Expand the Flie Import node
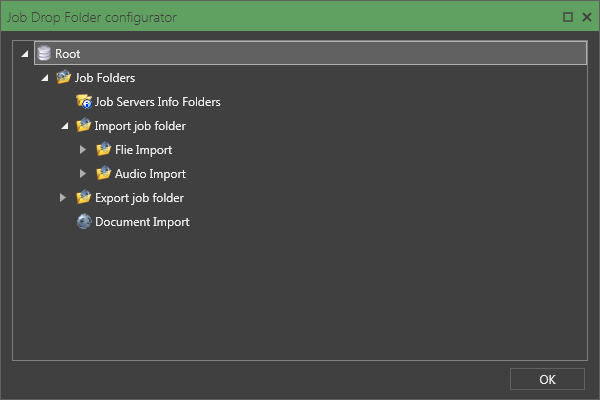The width and height of the screenshot is (600, 400). (x=83, y=150)
